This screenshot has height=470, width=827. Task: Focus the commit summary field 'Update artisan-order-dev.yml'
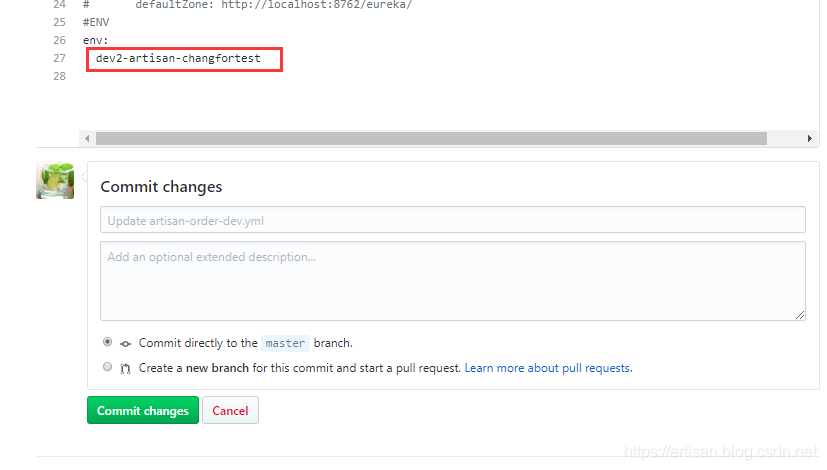click(453, 220)
